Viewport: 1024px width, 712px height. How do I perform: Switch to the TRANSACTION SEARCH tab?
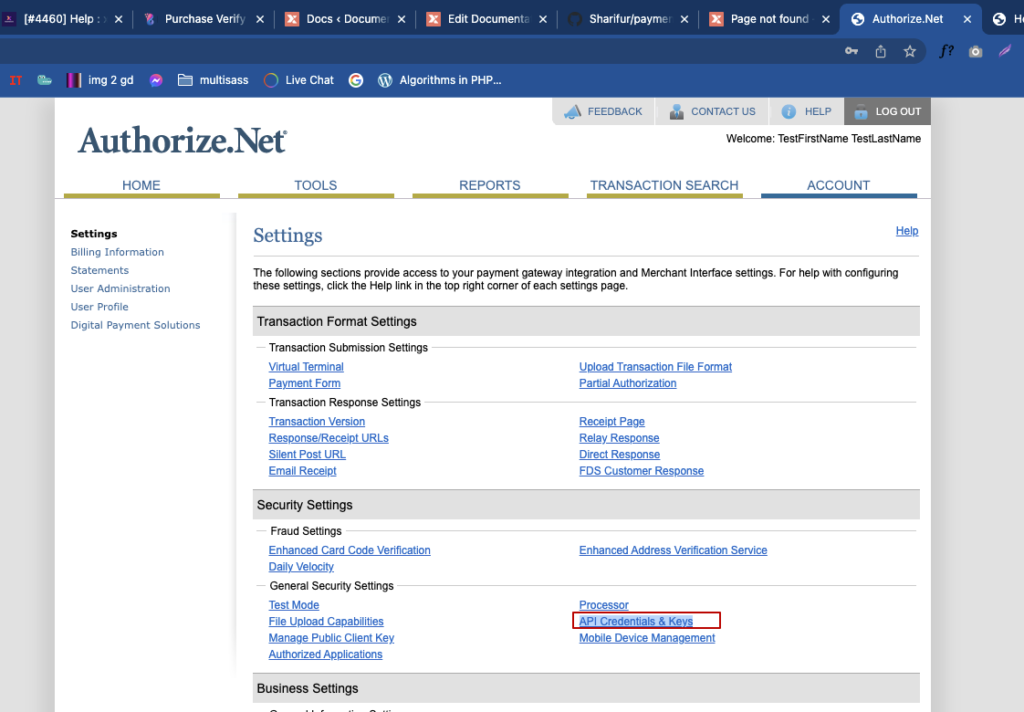[664, 186]
